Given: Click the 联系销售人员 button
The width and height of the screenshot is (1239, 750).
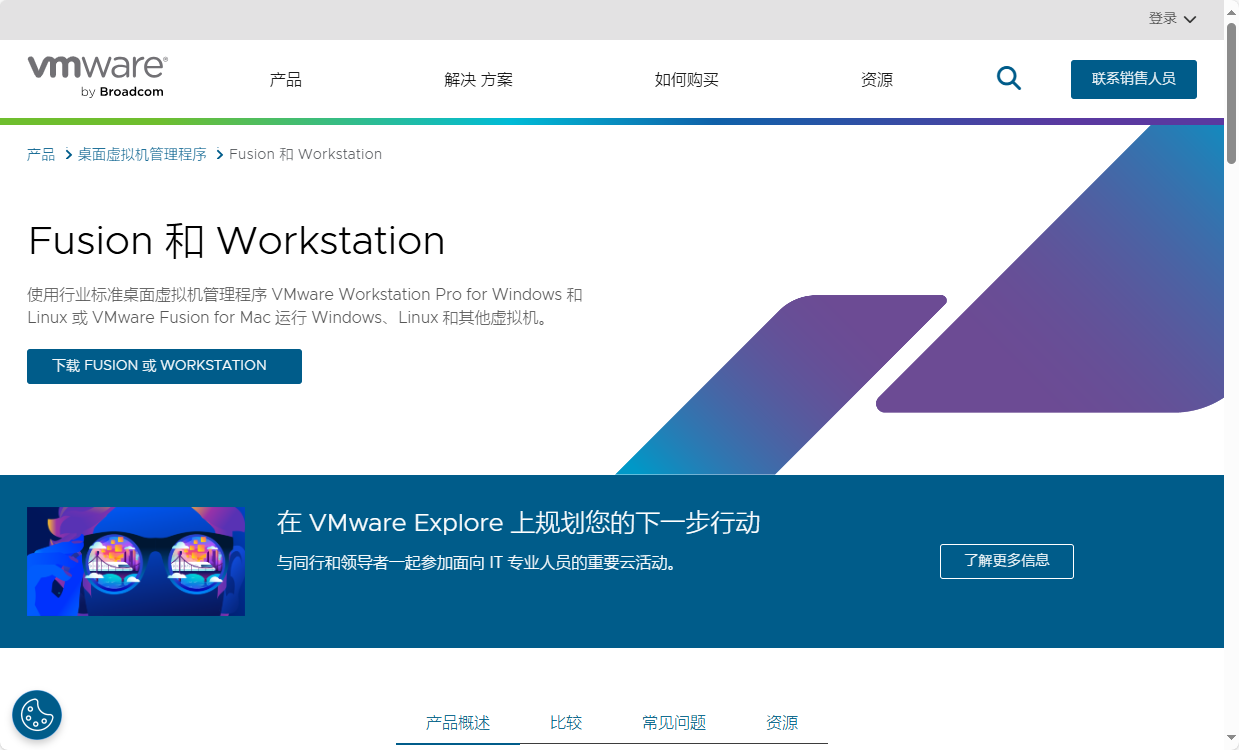Looking at the screenshot, I should coord(1134,79).
